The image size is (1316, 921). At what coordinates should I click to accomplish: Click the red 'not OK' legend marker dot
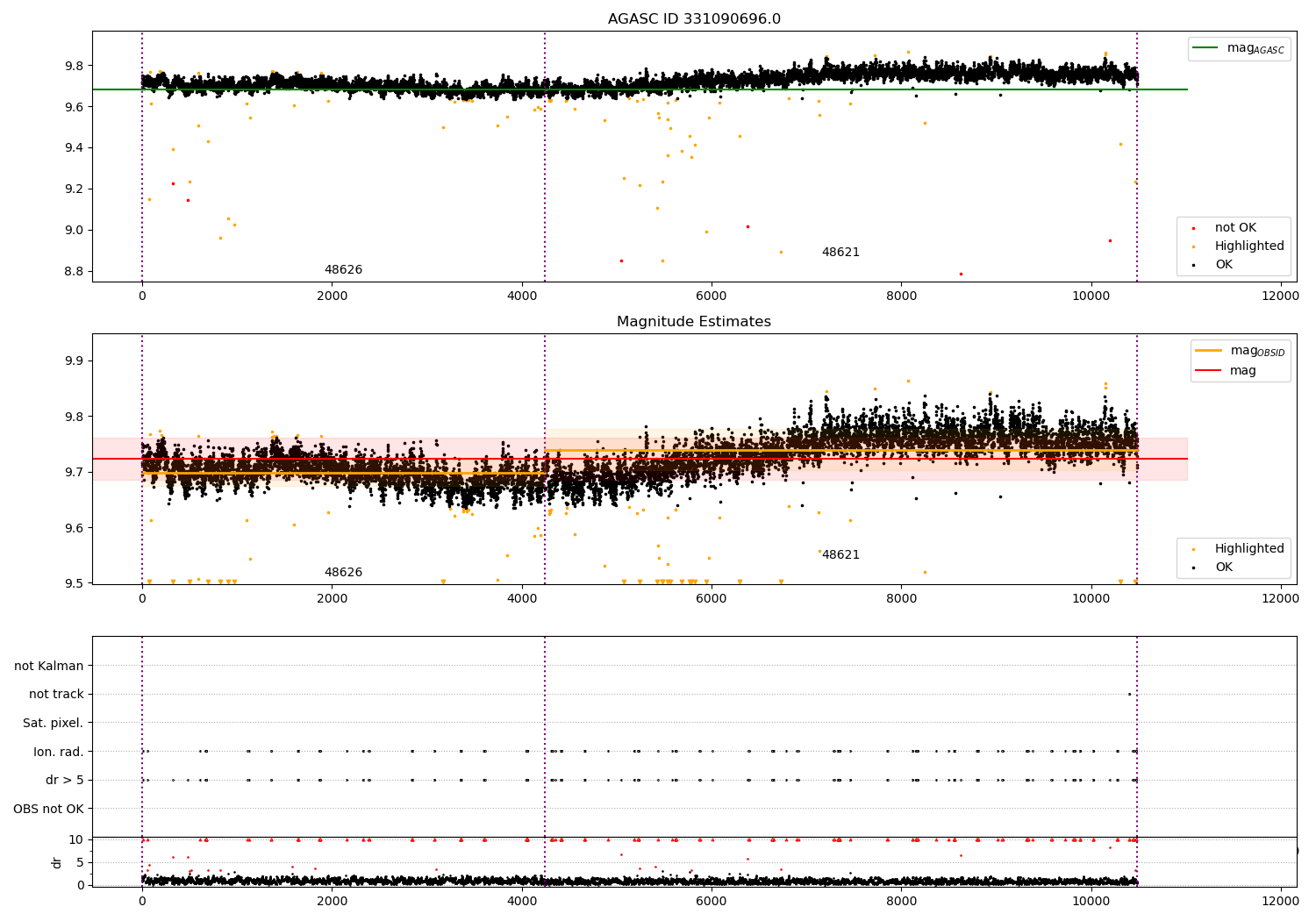1193,228
